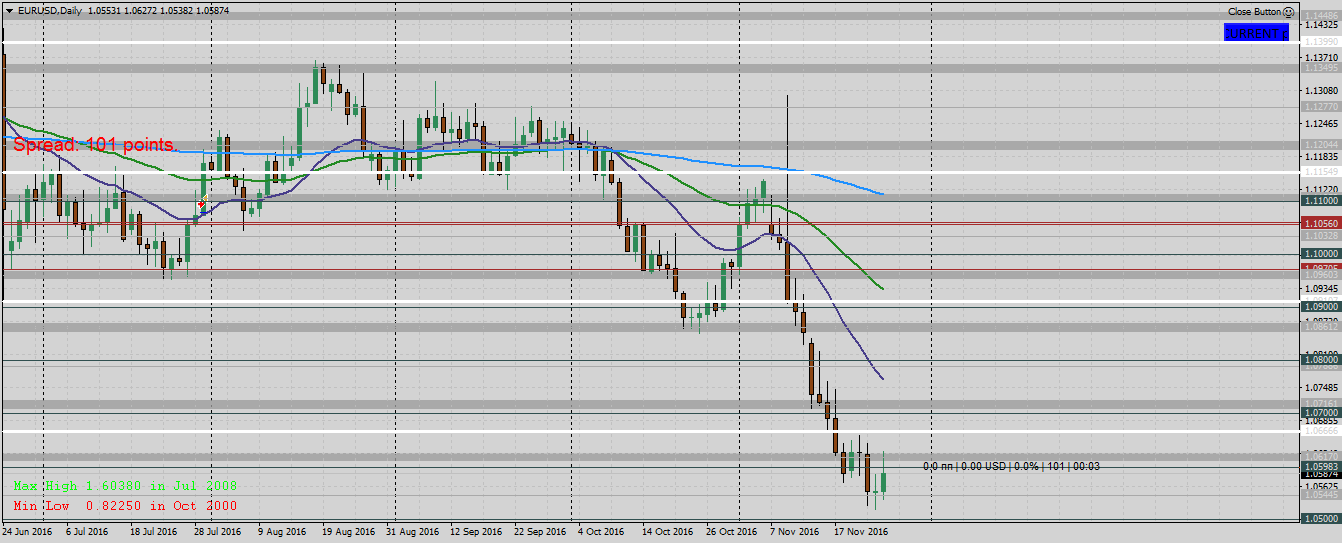The image size is (1342, 543).
Task: Click the 1.05000 price level label
Action: coord(1320,518)
